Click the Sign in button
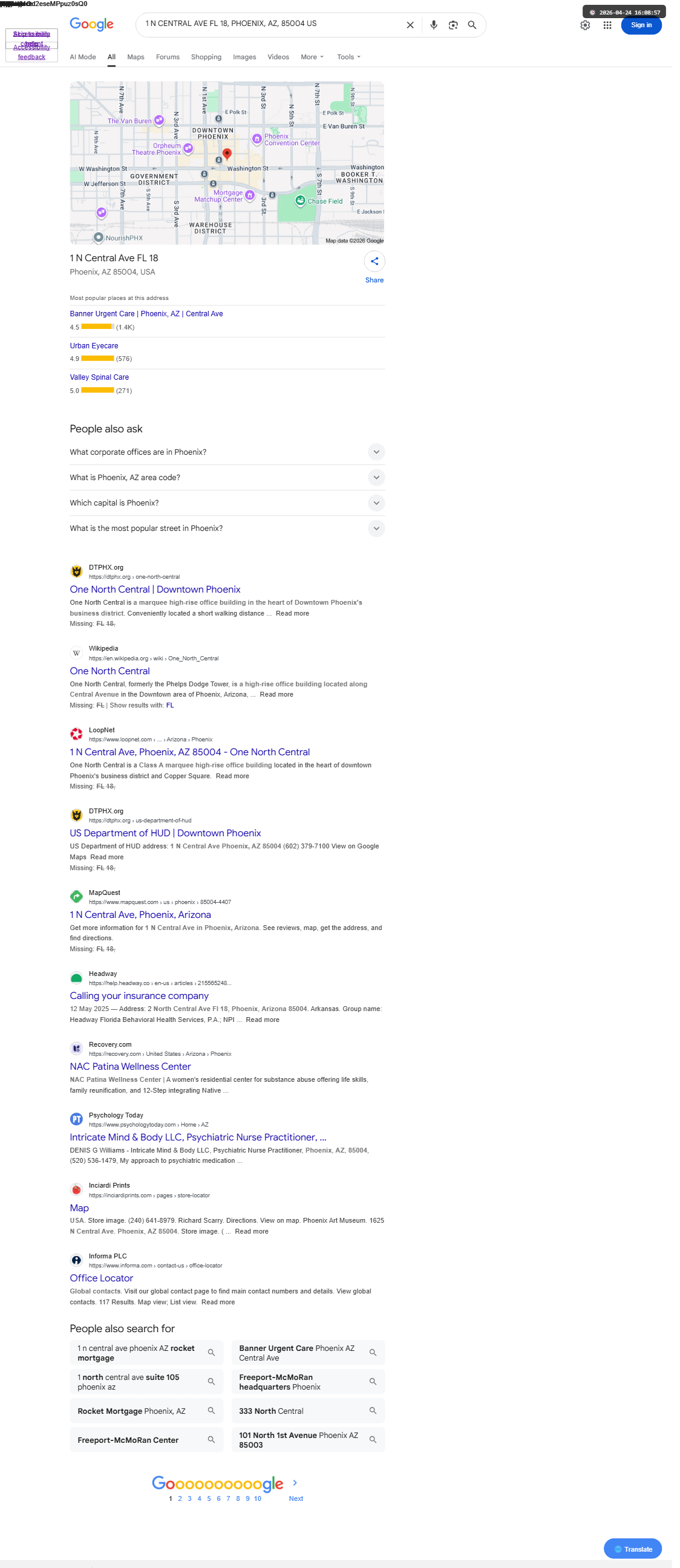680x1568 pixels. point(649,25)
